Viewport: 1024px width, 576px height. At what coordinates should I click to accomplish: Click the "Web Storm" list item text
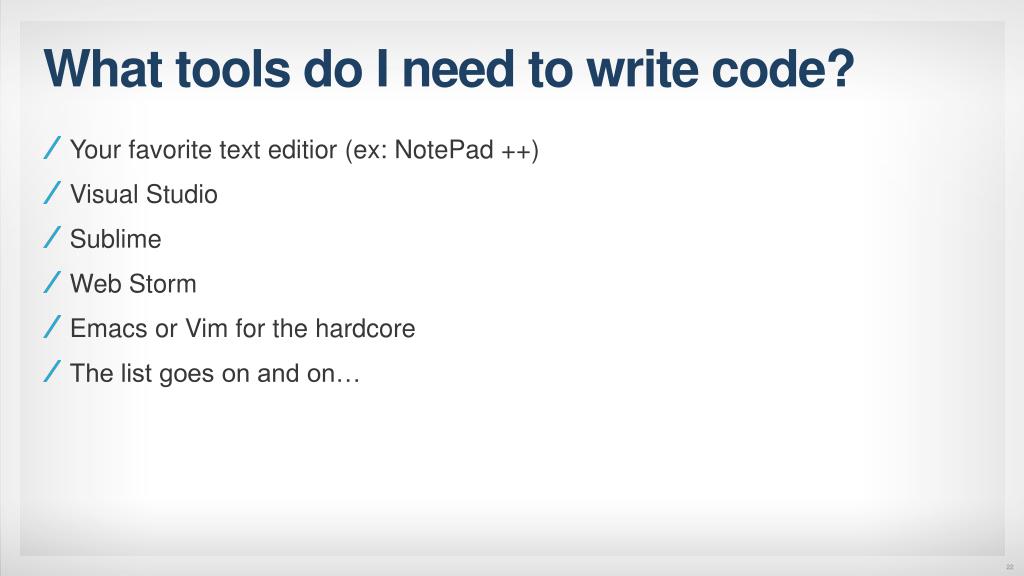click(133, 283)
